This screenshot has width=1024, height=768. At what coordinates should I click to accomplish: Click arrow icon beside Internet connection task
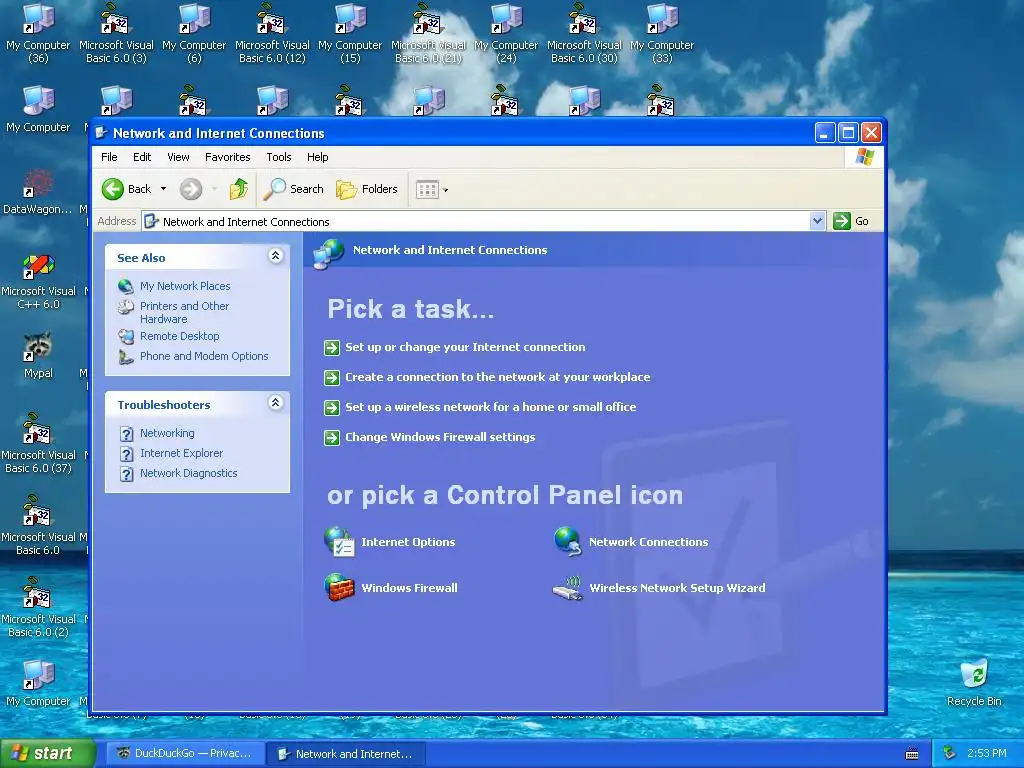tap(332, 347)
